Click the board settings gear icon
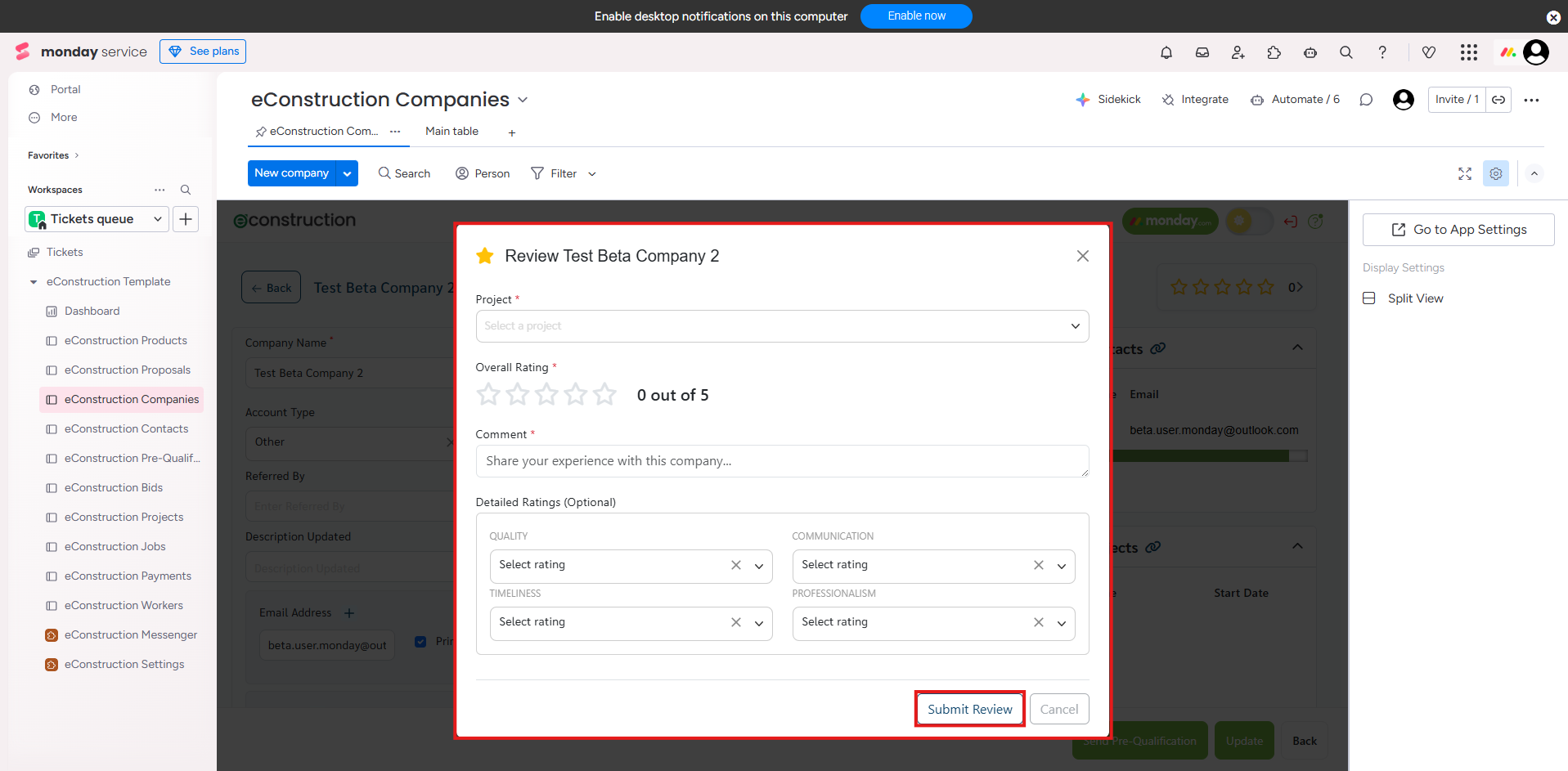 (x=1496, y=173)
